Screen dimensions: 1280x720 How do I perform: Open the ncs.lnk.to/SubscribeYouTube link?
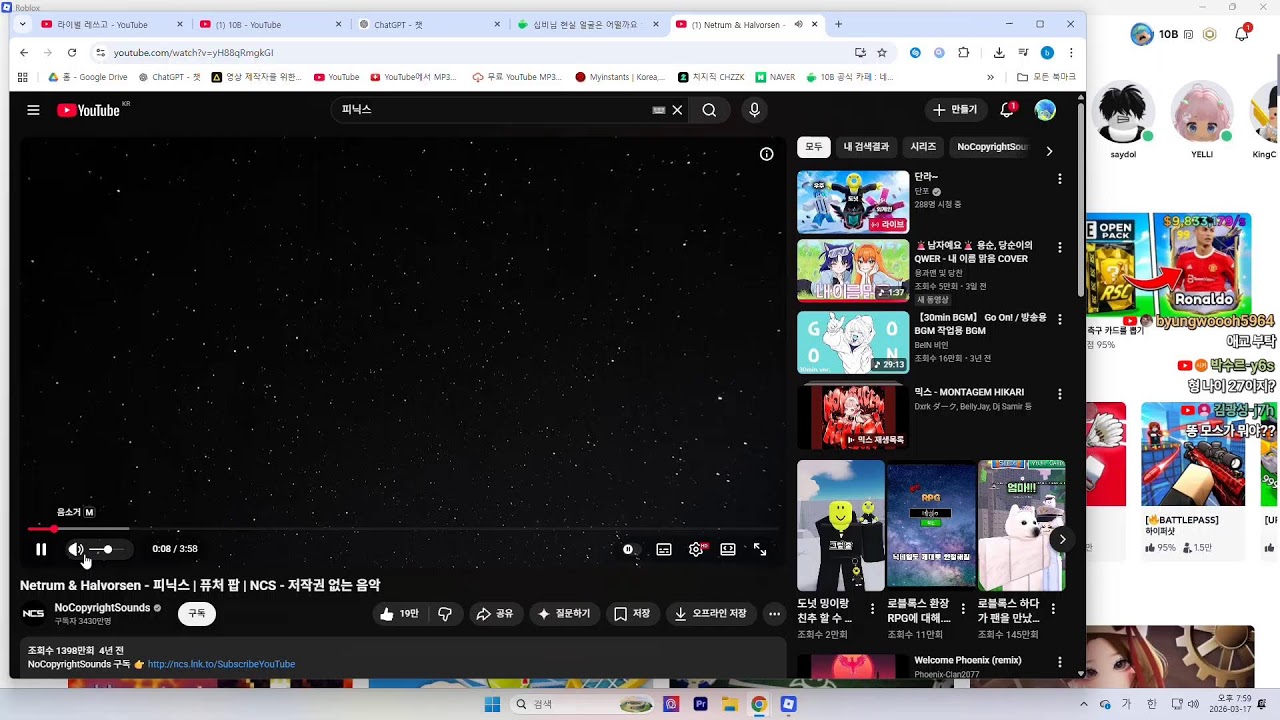221,664
